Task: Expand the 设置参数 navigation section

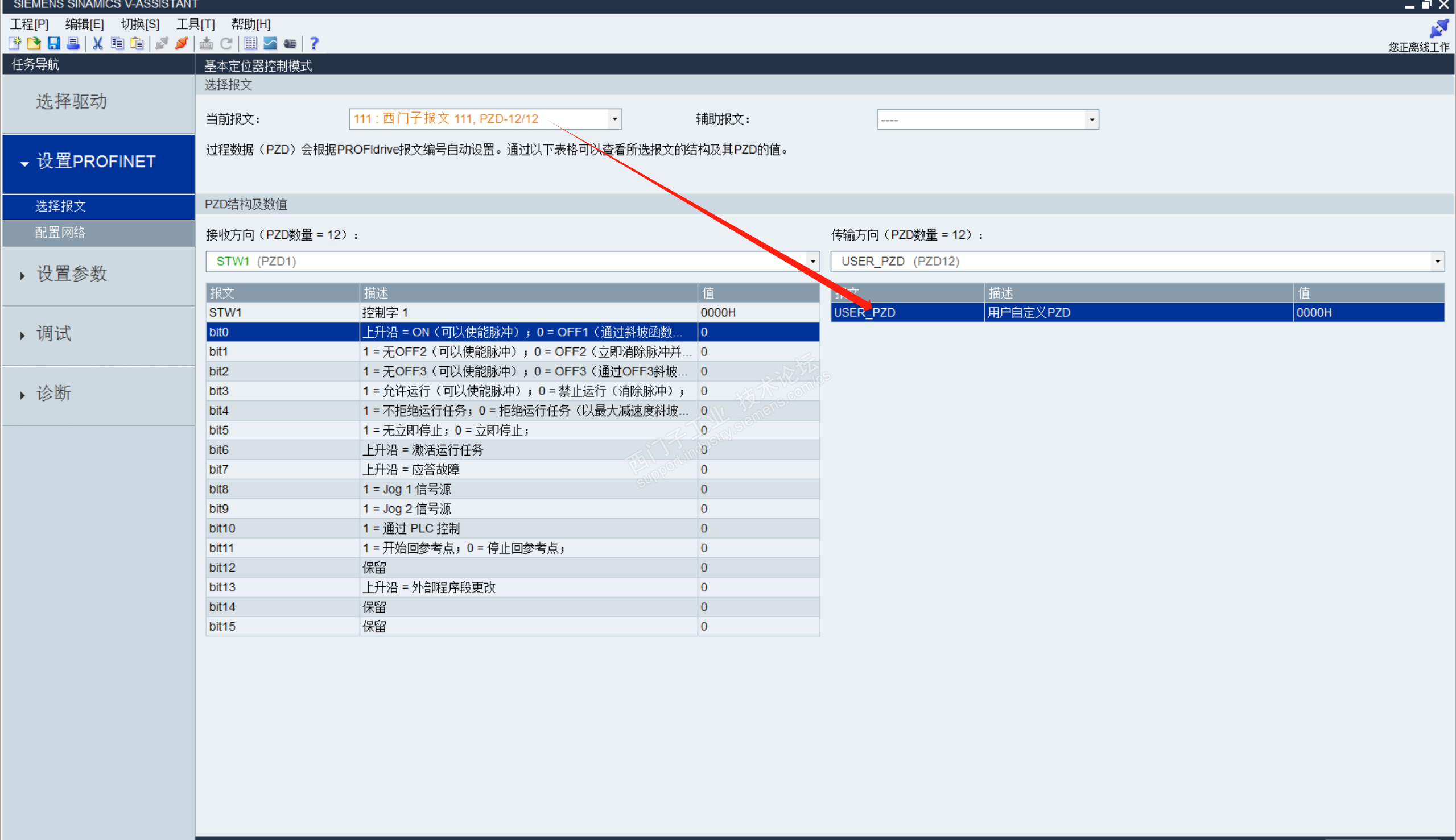Action: tap(72, 274)
